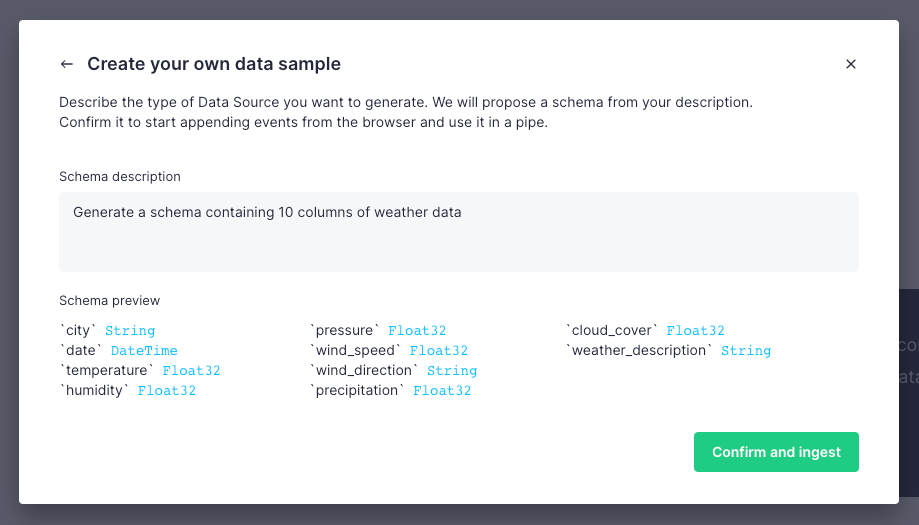This screenshot has height=525, width=919.
Task: Click the `humidity` column entry
Action: (x=95, y=391)
